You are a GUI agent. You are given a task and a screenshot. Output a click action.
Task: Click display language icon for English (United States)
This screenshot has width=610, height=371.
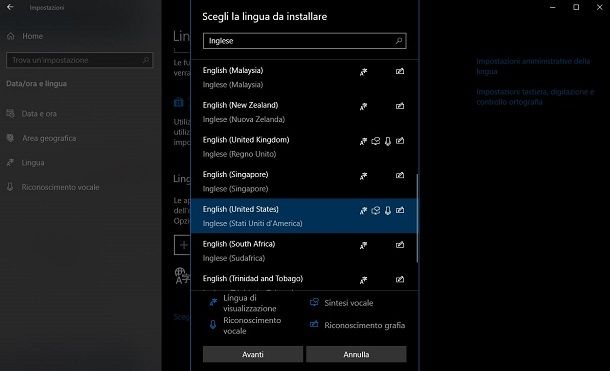pos(363,210)
